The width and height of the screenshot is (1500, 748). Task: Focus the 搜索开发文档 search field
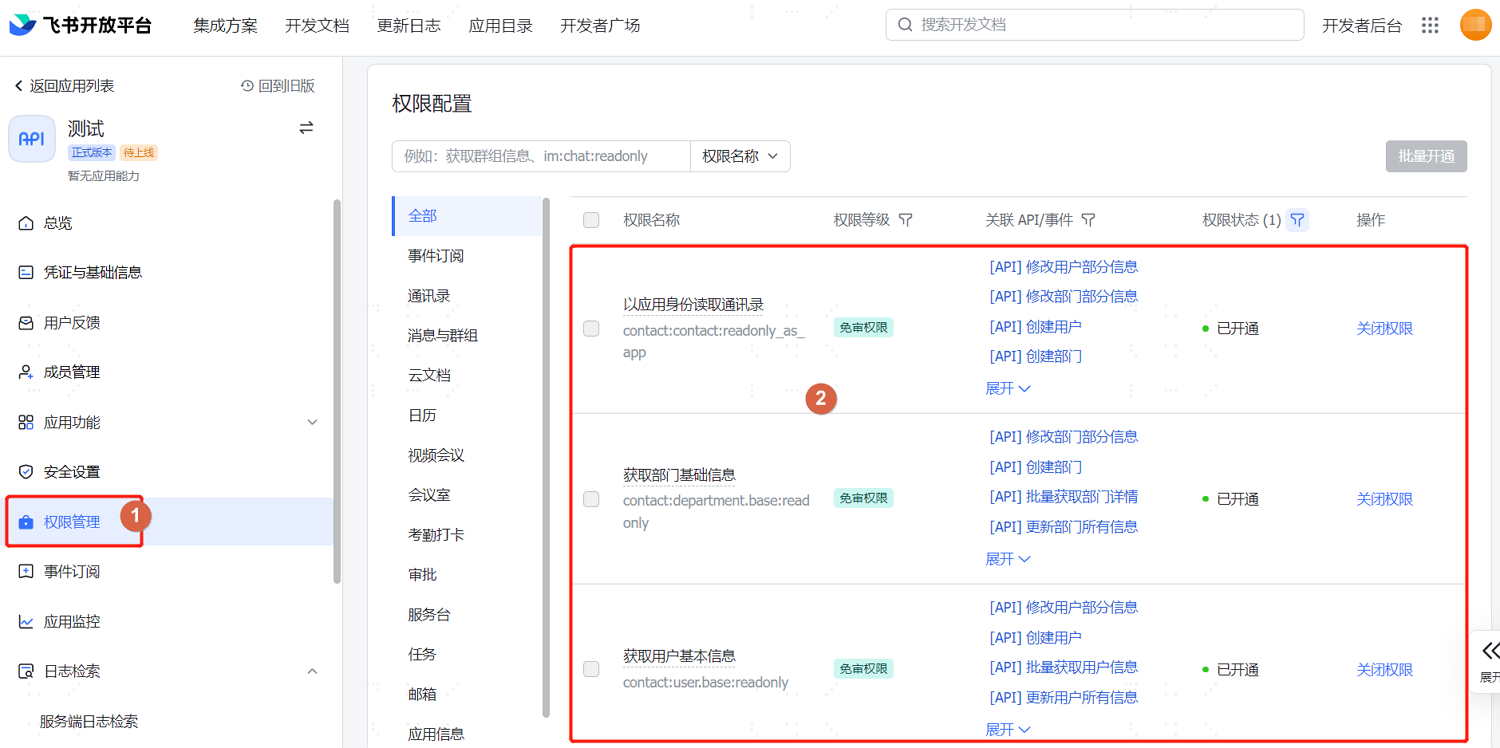[1094, 25]
